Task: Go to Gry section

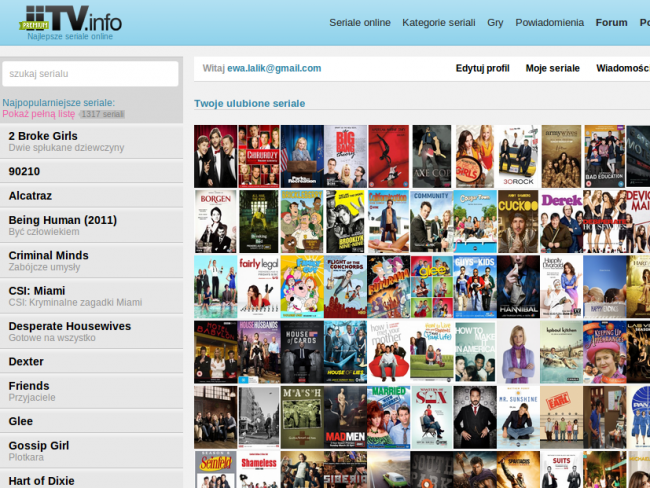Action: tap(495, 23)
